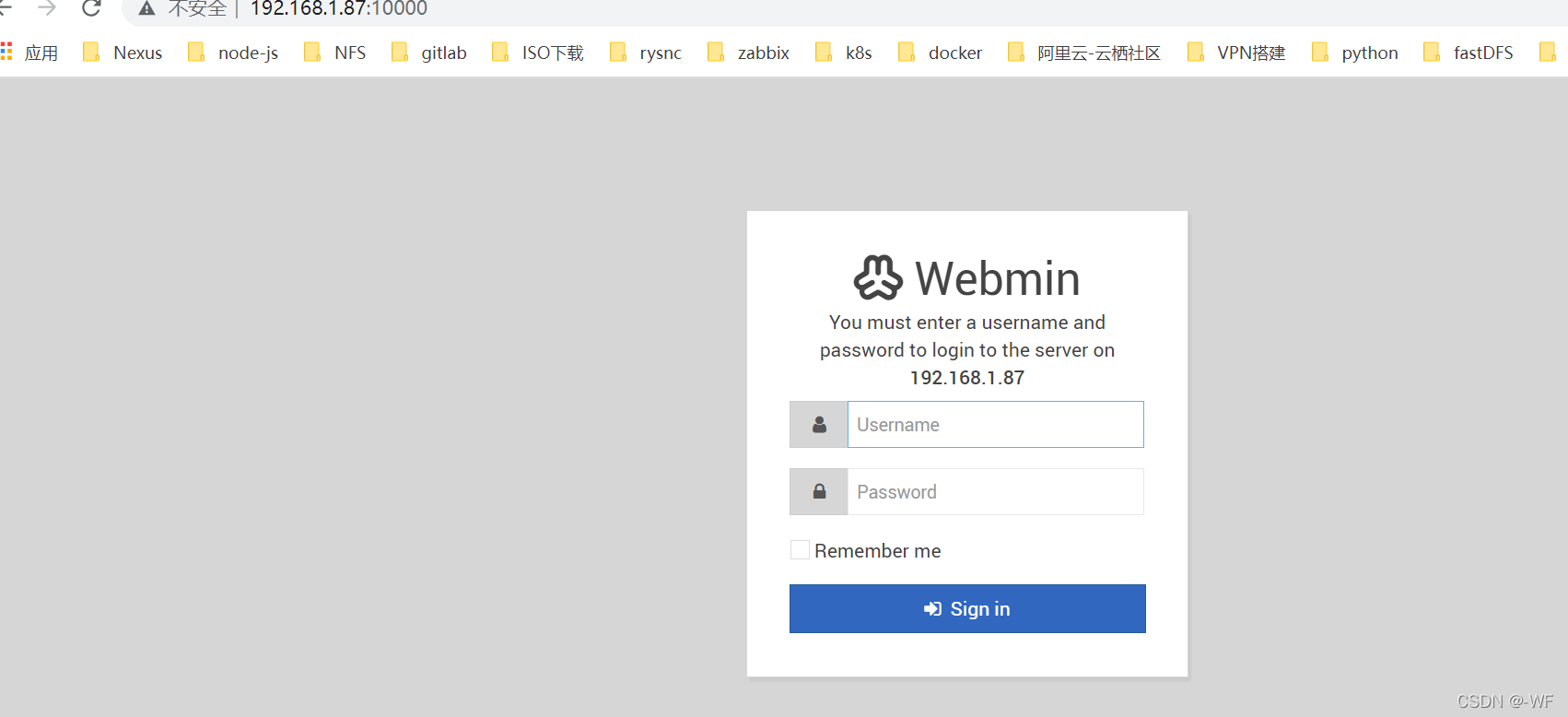Image resolution: width=1568 pixels, height=717 pixels.
Task: Click the not-secure warning triangle icon
Action: point(146,9)
